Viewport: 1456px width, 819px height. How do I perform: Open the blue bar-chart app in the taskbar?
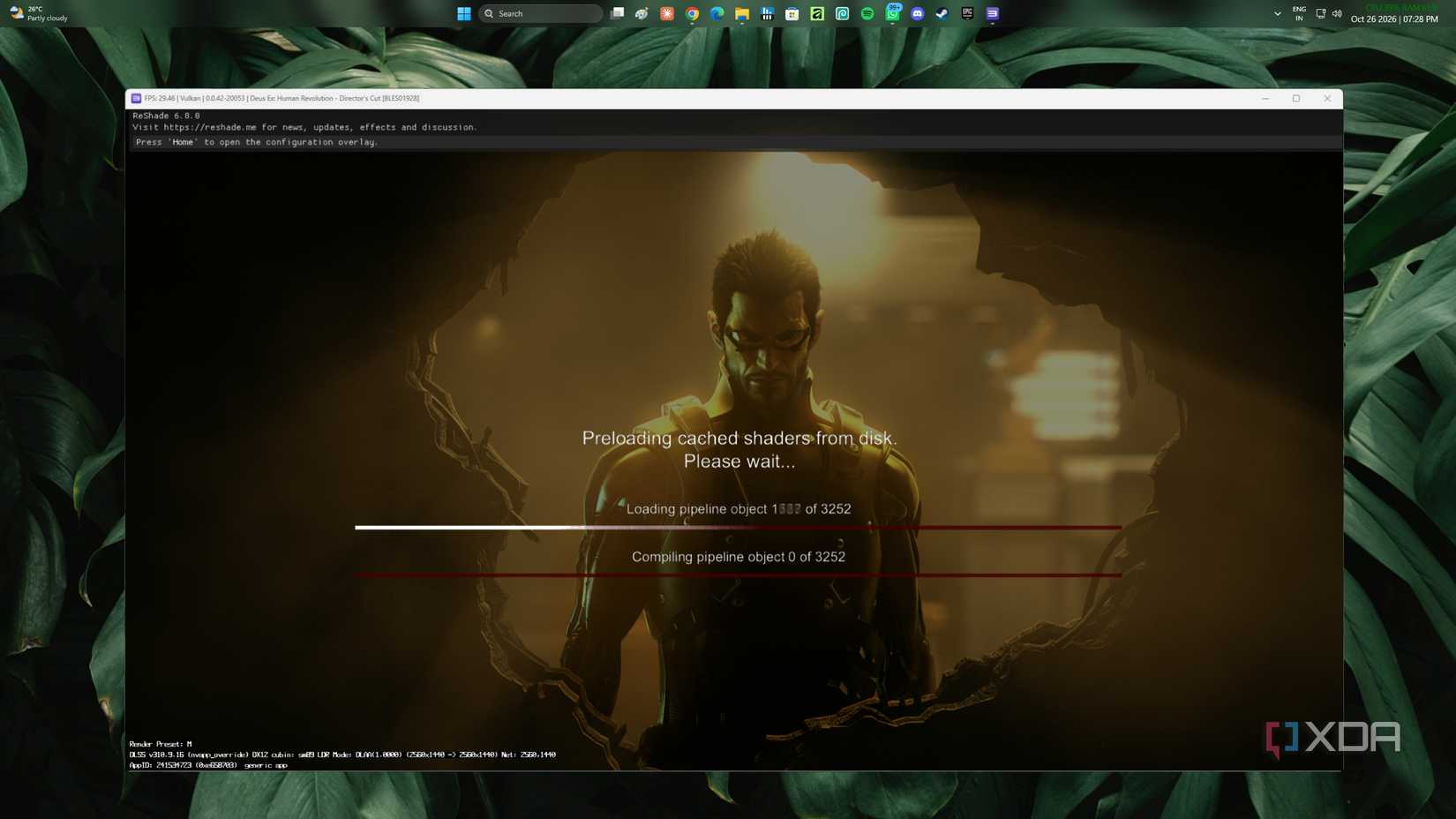(768, 13)
